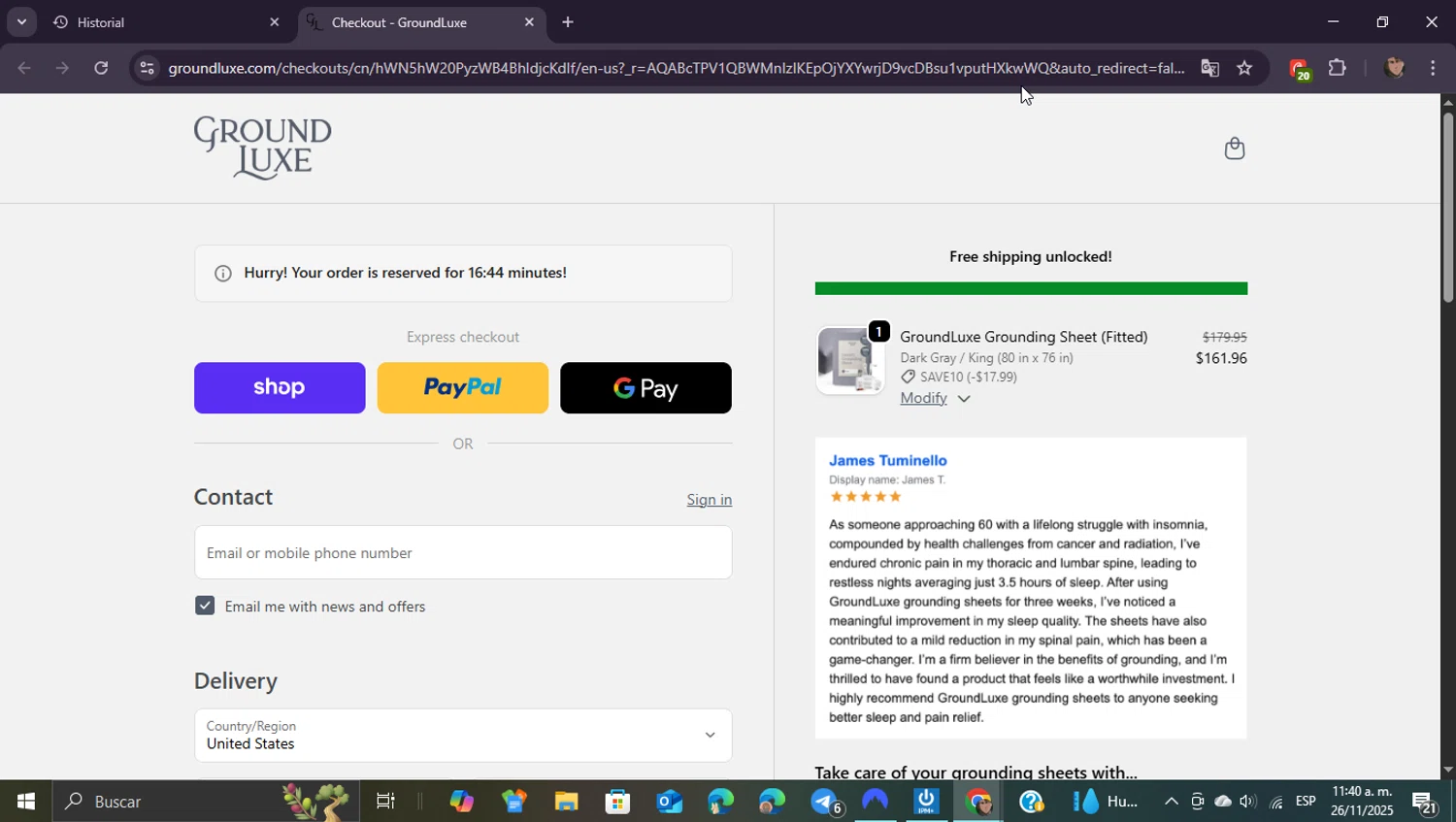Click the GroundLuxe logo
Screen dimensions: 1456x822
pos(263,148)
